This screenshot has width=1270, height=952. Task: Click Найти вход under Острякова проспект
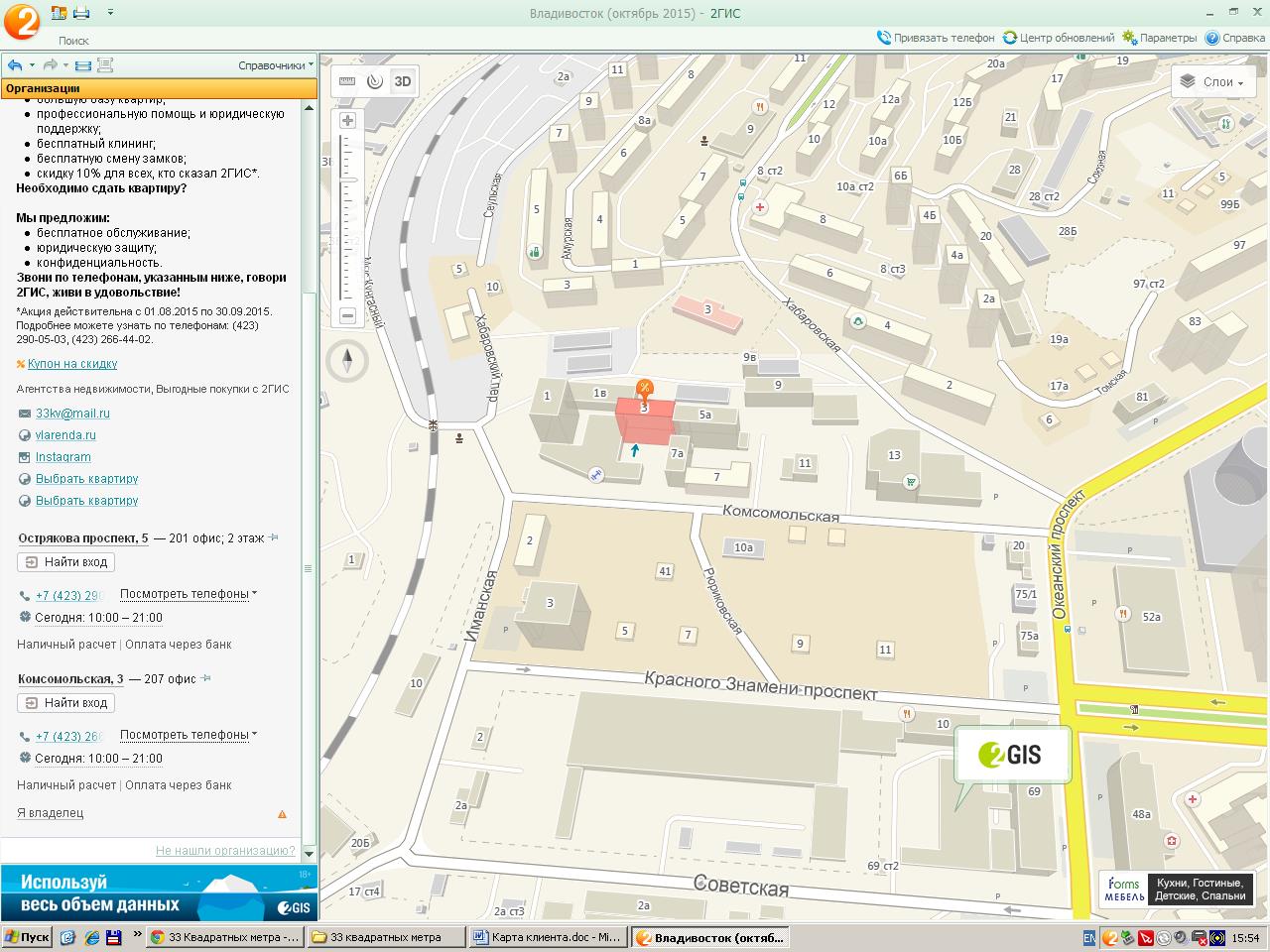click(x=65, y=562)
